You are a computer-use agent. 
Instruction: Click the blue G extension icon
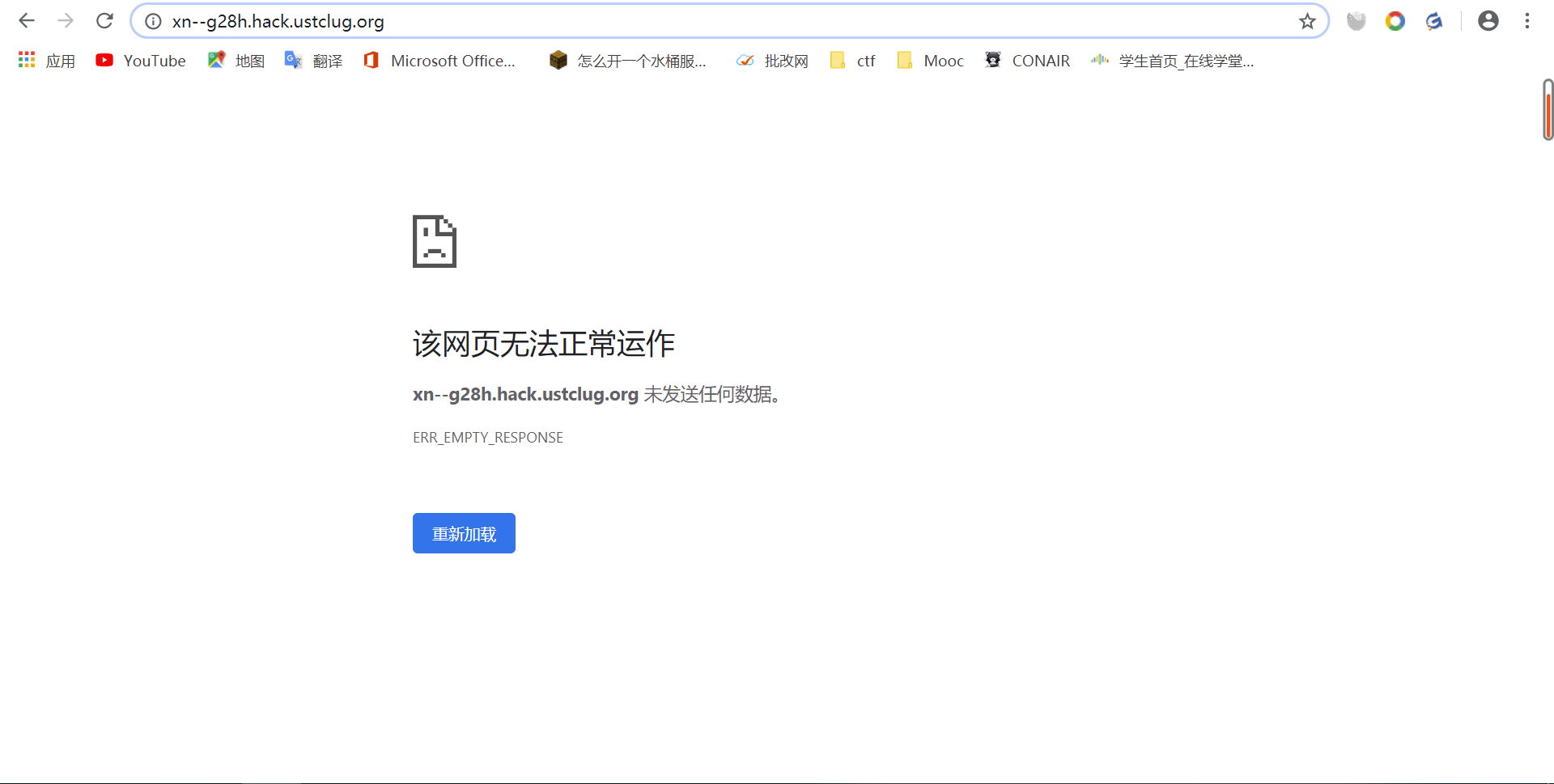coord(1434,21)
